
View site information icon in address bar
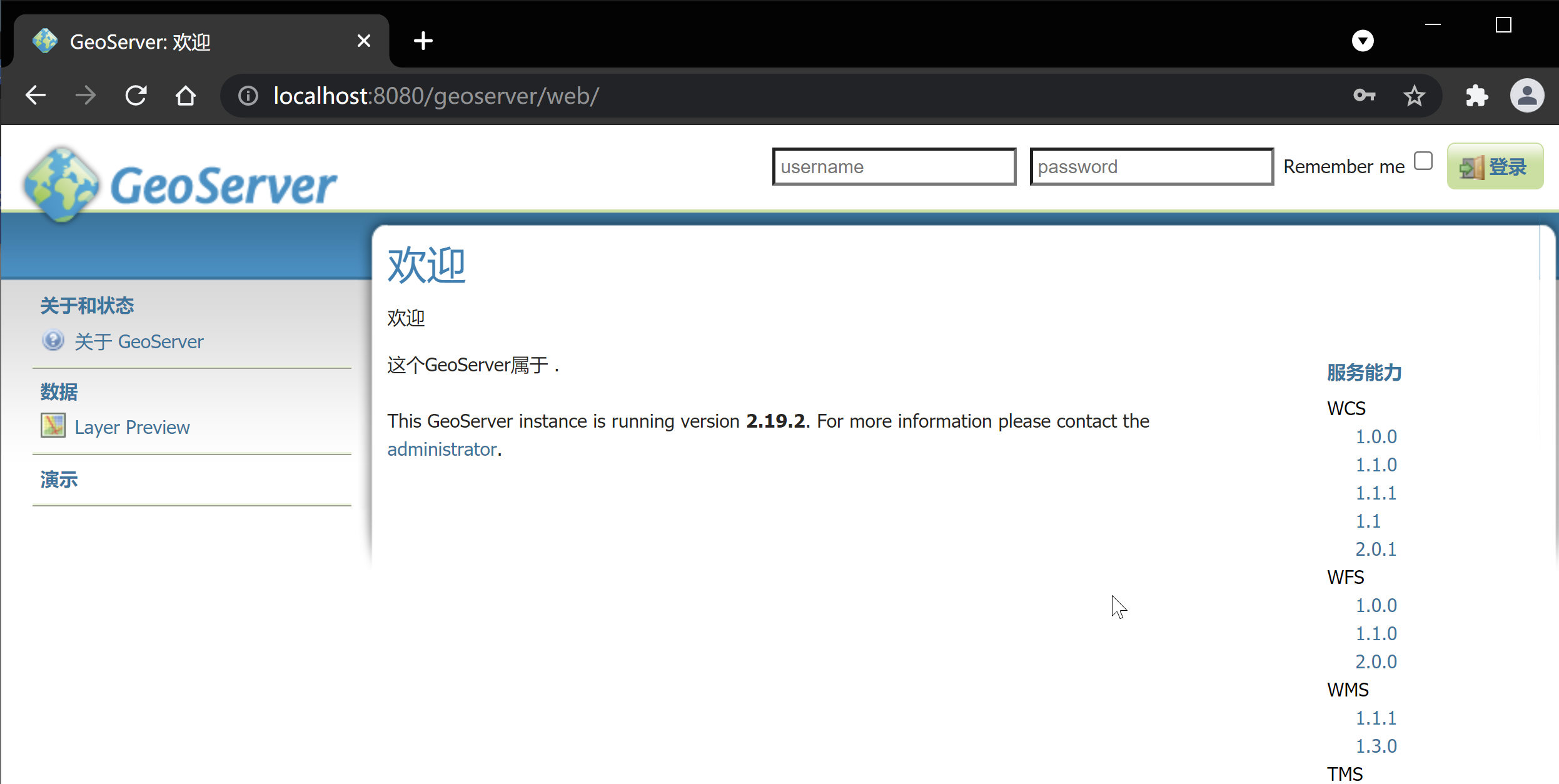click(x=248, y=96)
